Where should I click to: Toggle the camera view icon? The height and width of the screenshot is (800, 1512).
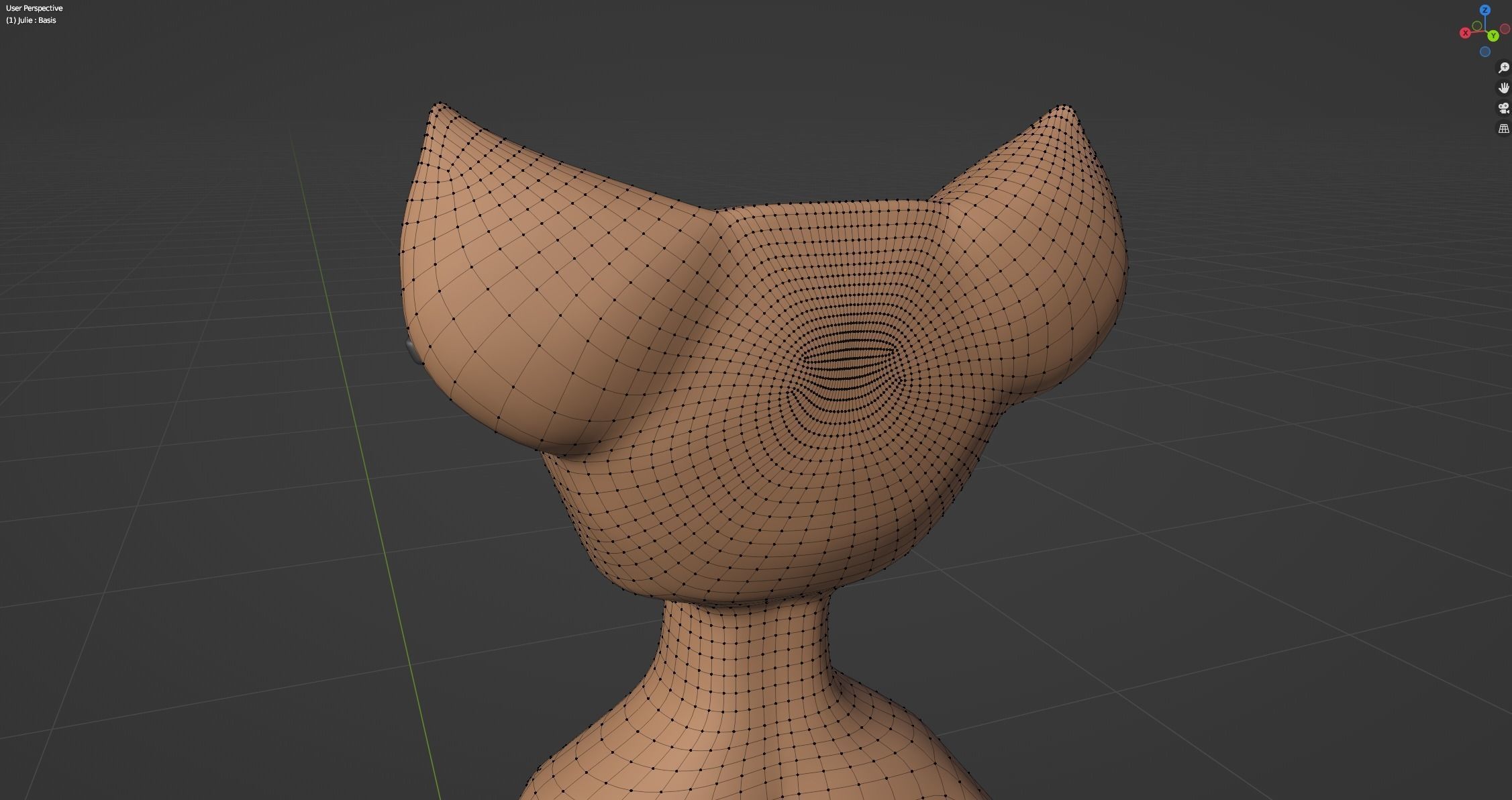(1504, 108)
